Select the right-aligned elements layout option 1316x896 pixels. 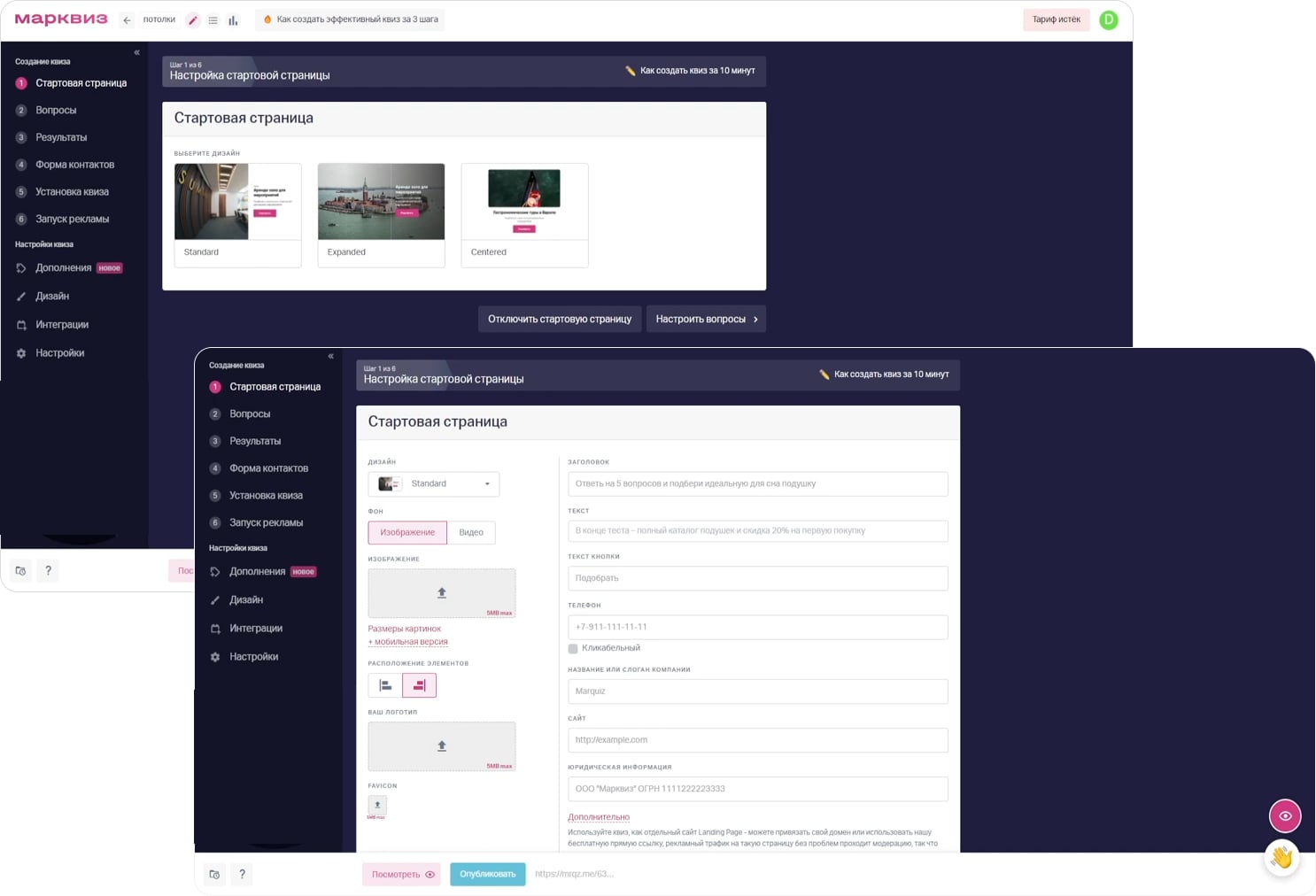pos(419,685)
